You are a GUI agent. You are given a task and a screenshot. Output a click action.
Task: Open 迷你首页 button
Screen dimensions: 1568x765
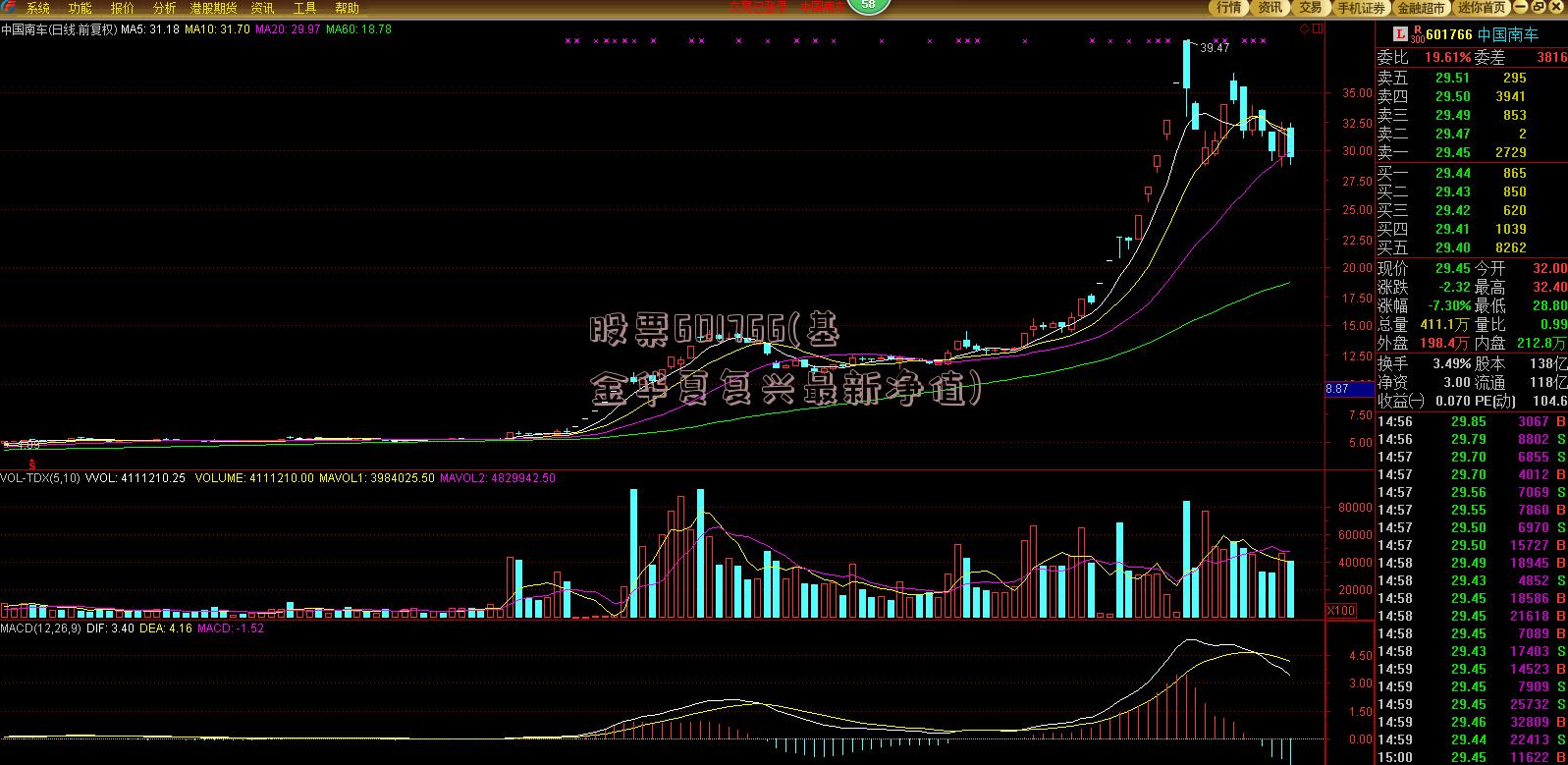tap(1482, 8)
